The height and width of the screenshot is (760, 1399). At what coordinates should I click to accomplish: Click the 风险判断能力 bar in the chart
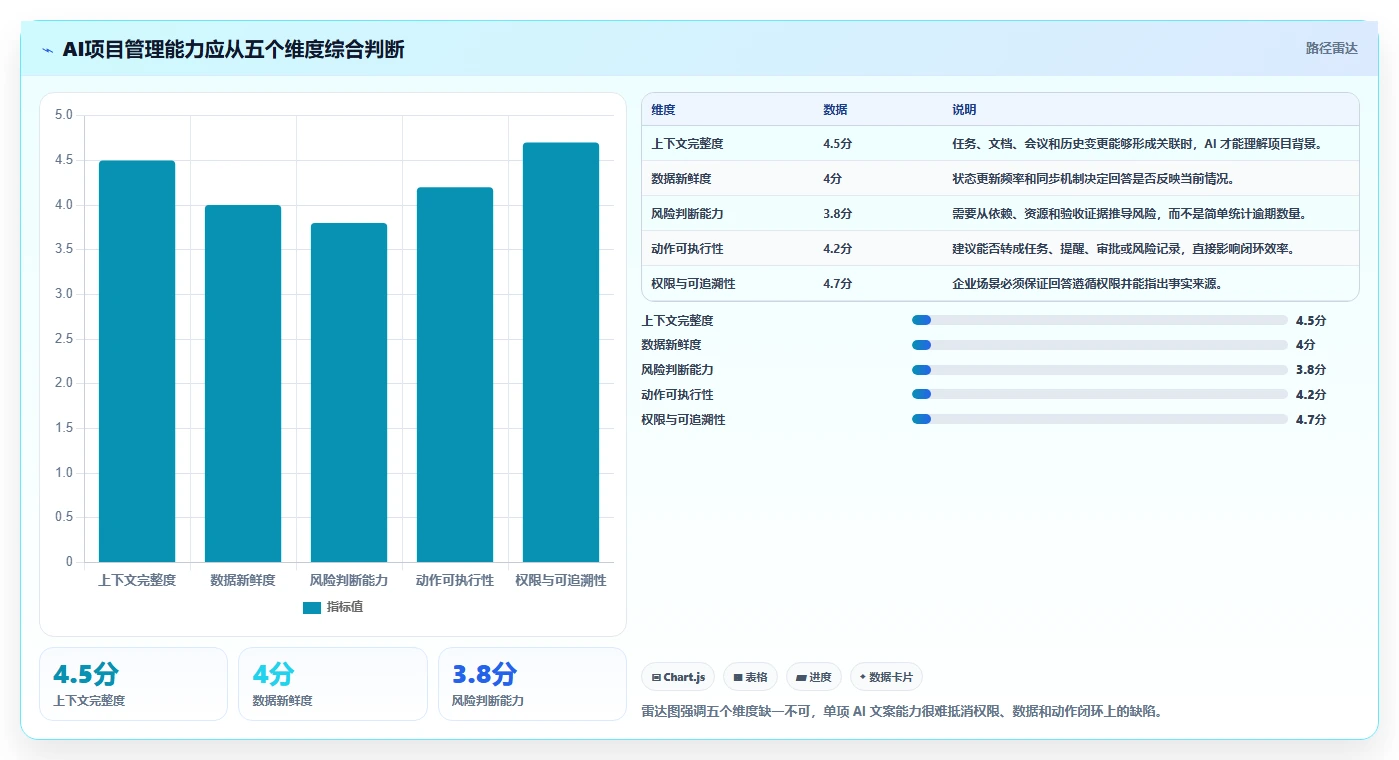click(x=349, y=392)
